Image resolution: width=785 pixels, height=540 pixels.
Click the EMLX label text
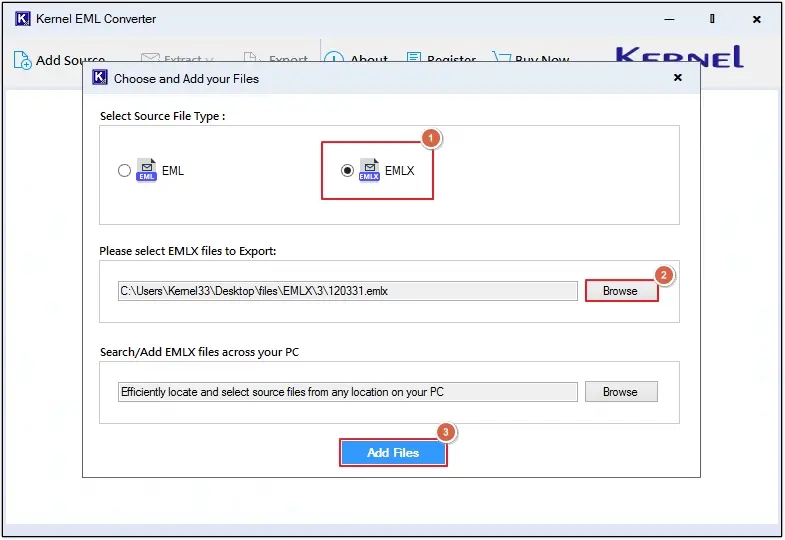click(400, 171)
